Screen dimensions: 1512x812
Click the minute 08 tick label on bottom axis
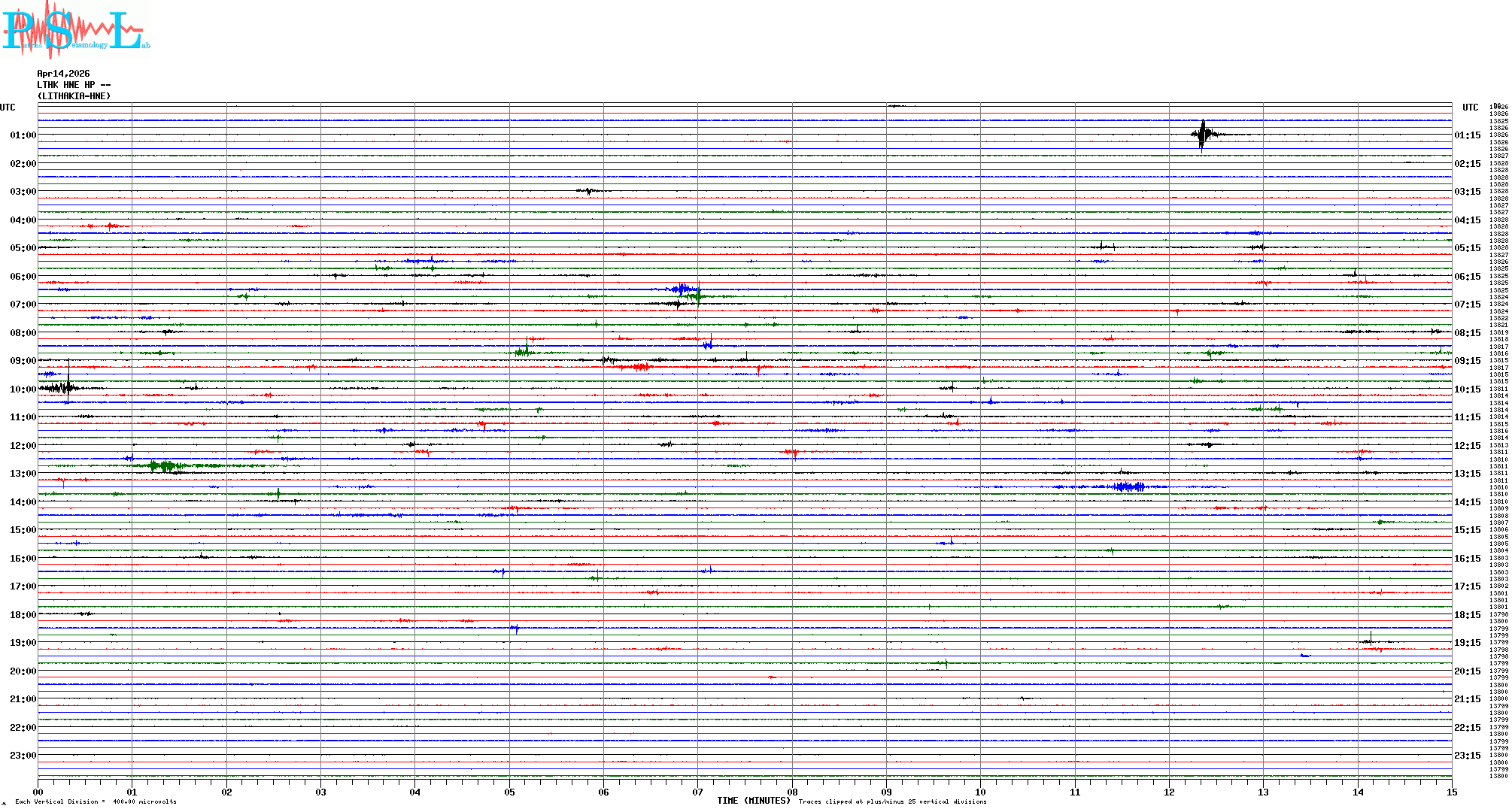tap(792, 792)
